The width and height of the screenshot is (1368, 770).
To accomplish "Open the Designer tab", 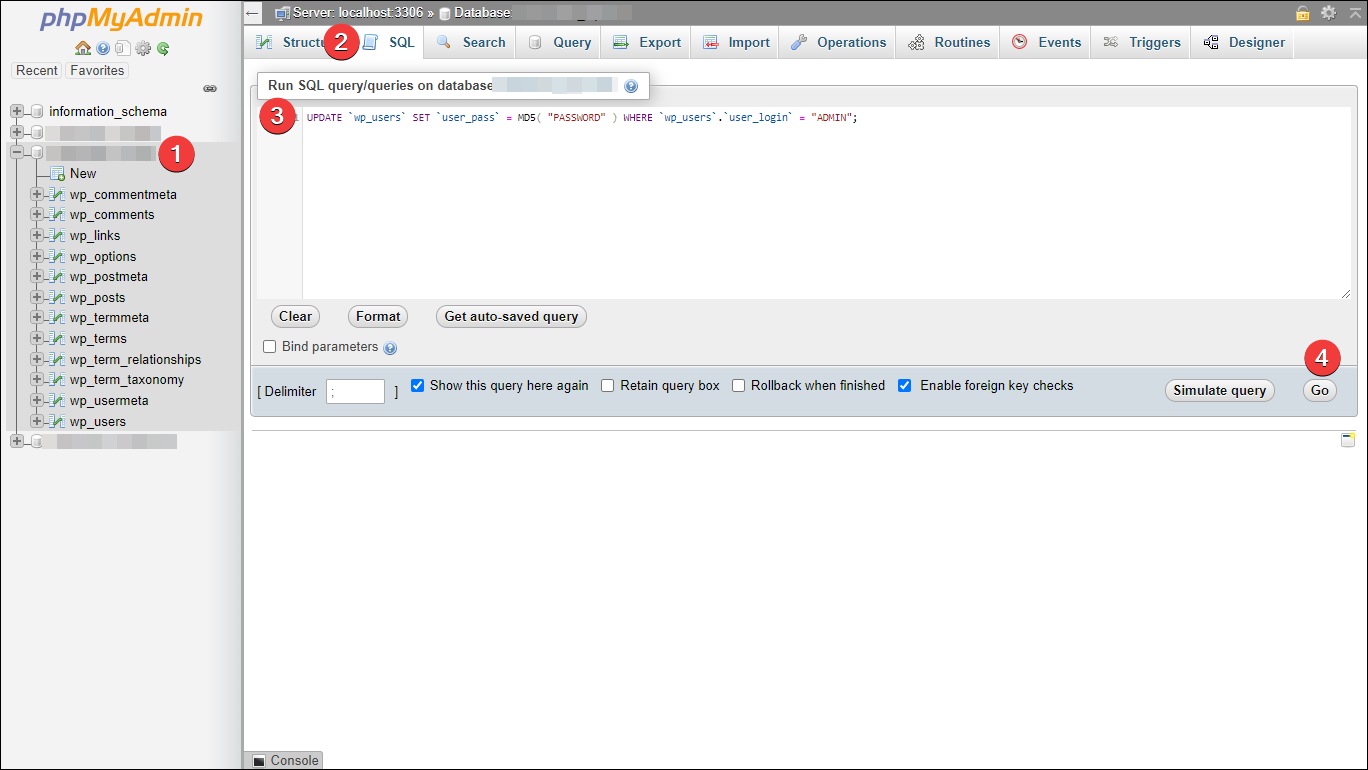I will (x=1243, y=42).
